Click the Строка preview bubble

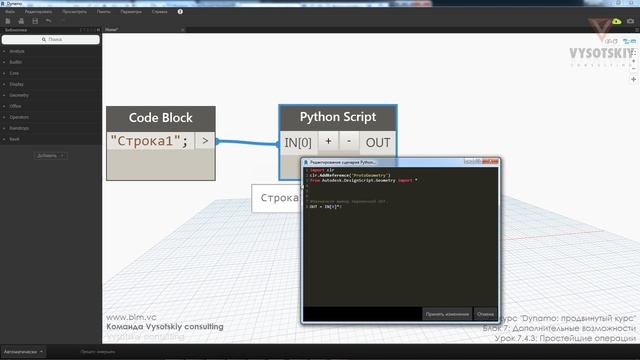[x=277, y=198]
